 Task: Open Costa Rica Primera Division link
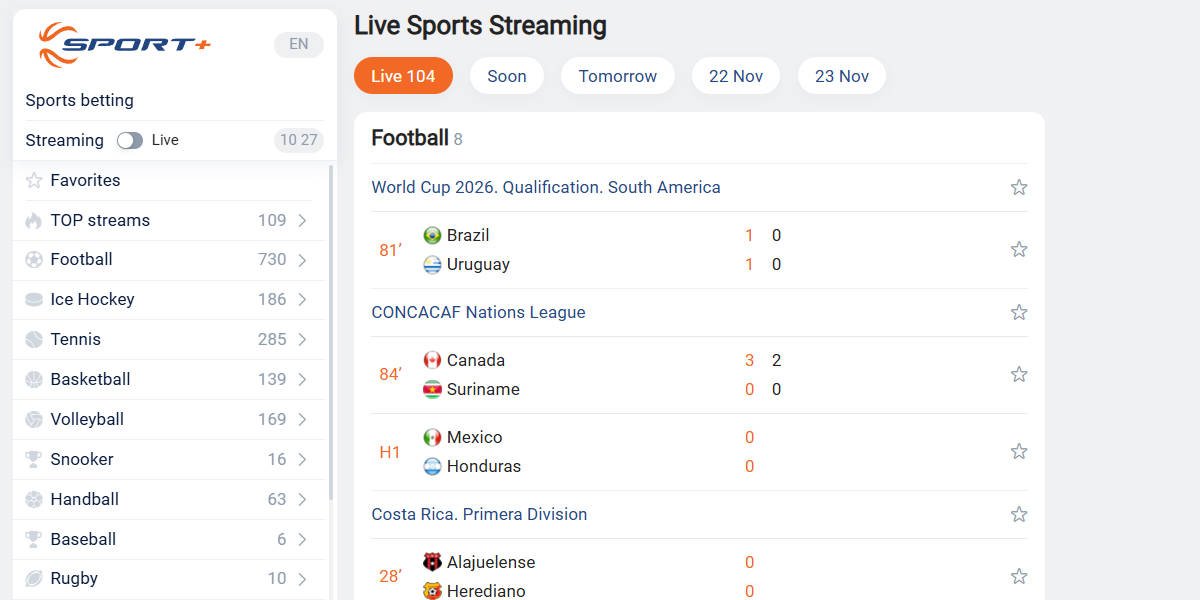pyautogui.click(x=479, y=515)
